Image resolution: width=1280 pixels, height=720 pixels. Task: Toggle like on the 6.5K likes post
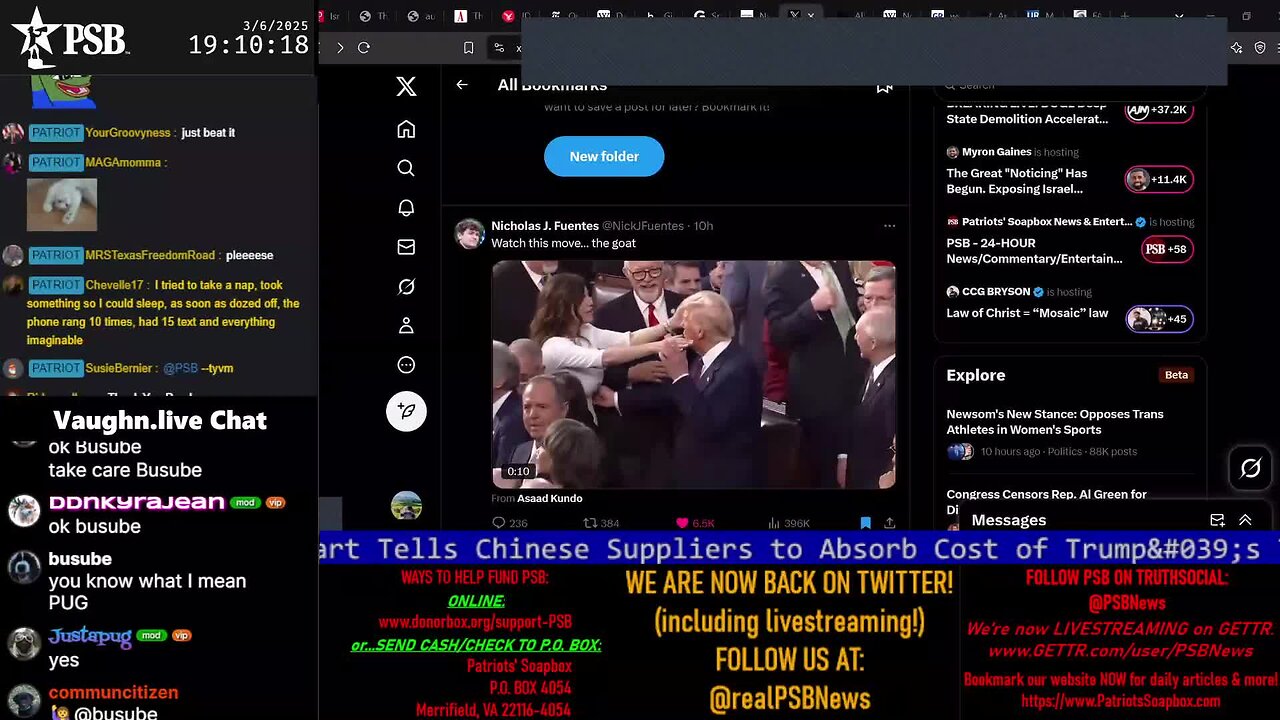pos(695,523)
